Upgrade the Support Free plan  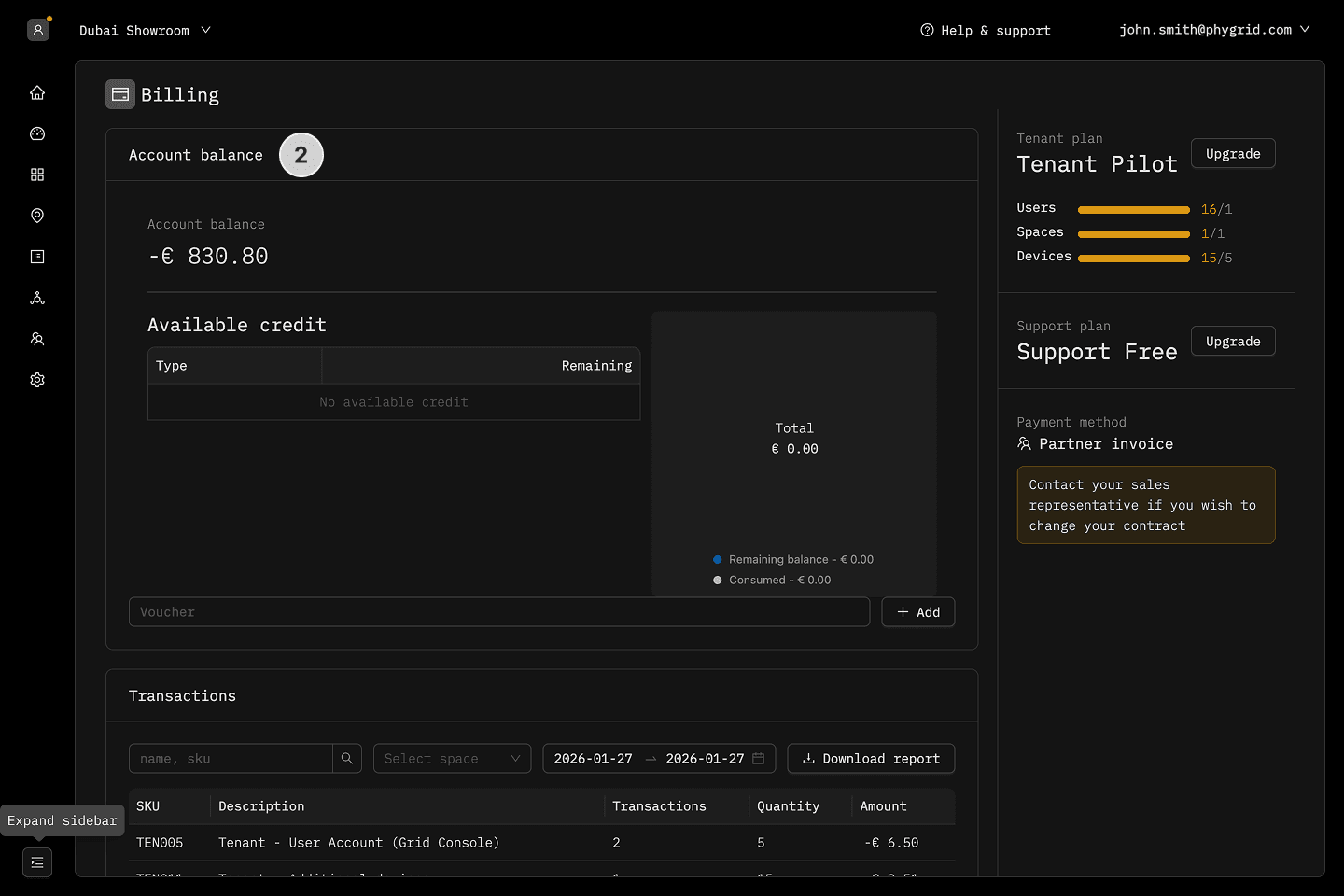pos(1232,342)
